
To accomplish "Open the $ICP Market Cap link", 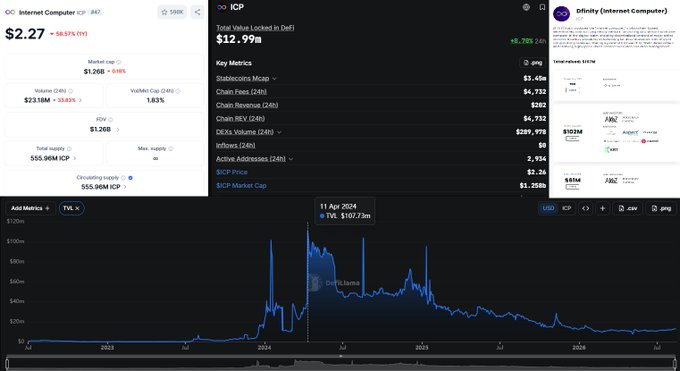I will (x=241, y=186).
